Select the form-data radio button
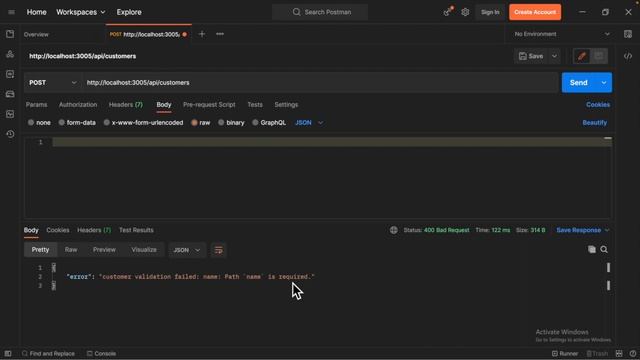640x360 pixels. click(x=62, y=122)
